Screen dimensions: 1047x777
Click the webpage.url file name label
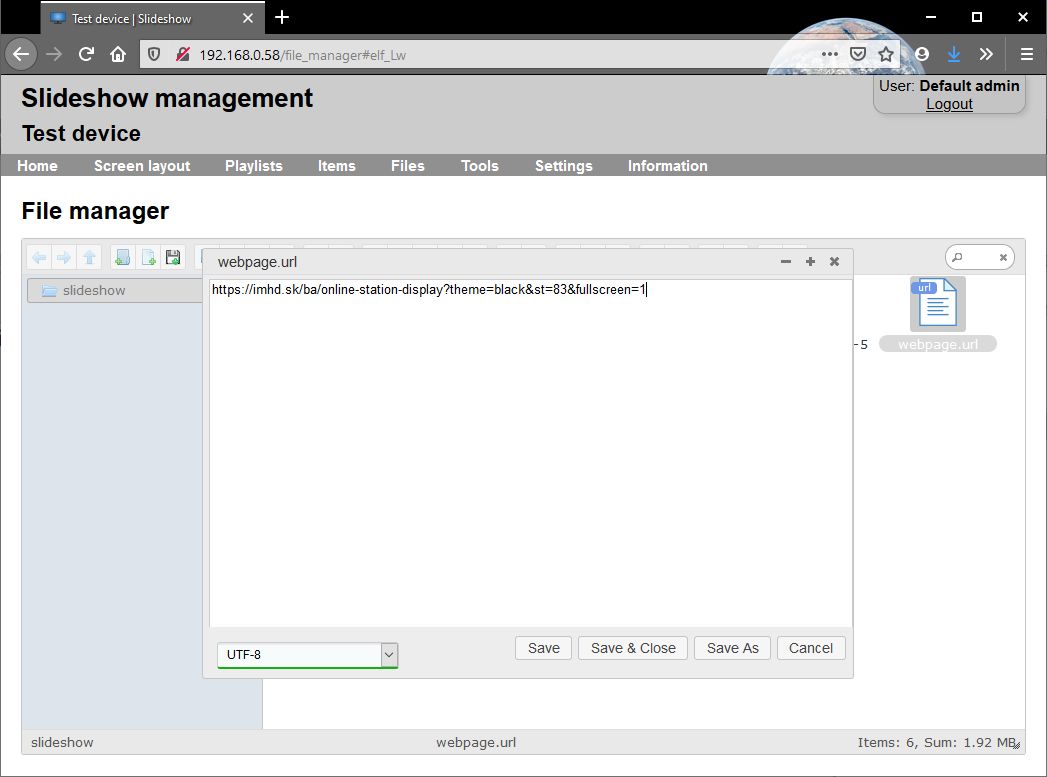click(x=937, y=344)
